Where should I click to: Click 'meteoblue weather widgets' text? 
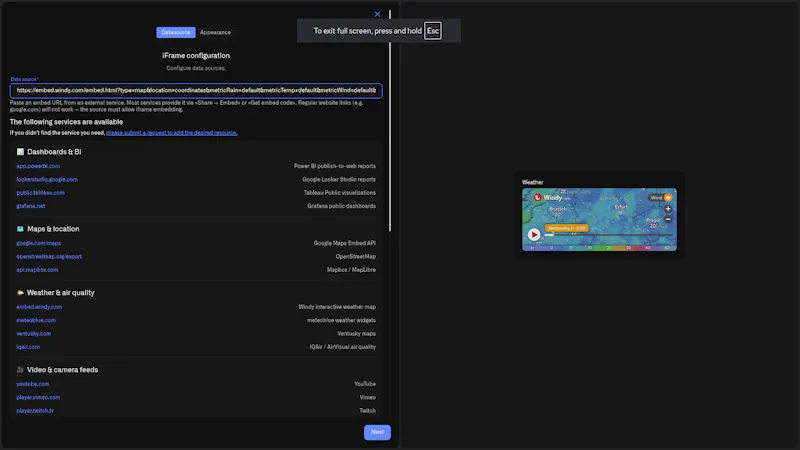341,320
